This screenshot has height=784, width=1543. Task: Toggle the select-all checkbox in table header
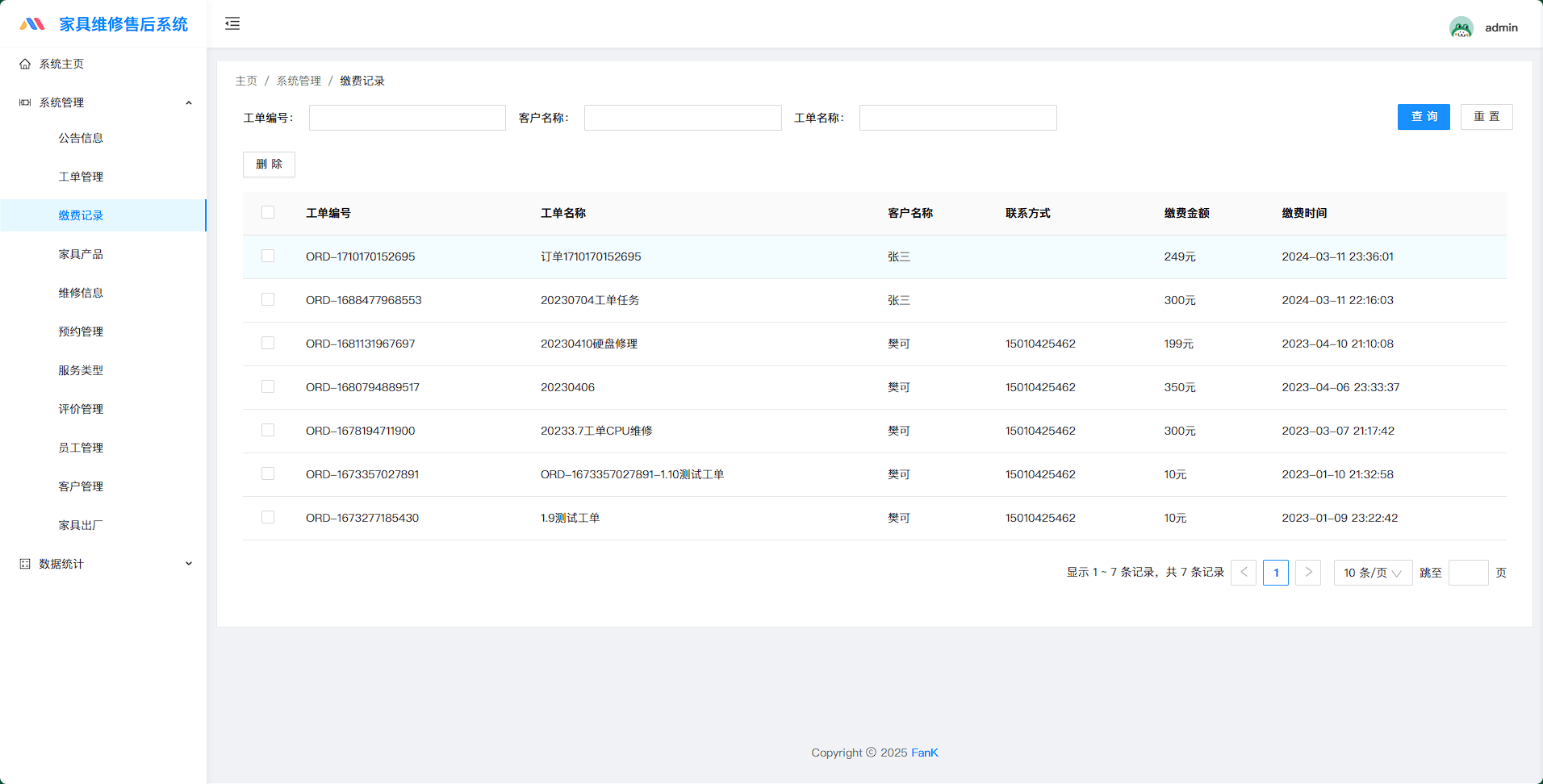(x=268, y=213)
